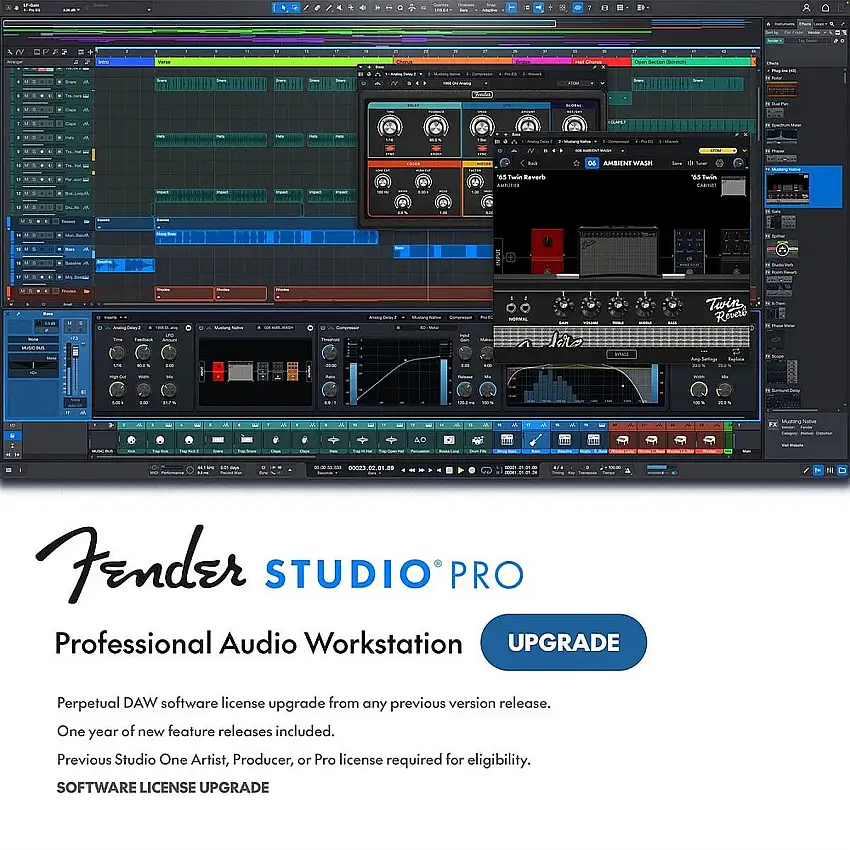Select Mustang Native thumbnail in effects browser
Screen dimensions: 850x850
787,189
